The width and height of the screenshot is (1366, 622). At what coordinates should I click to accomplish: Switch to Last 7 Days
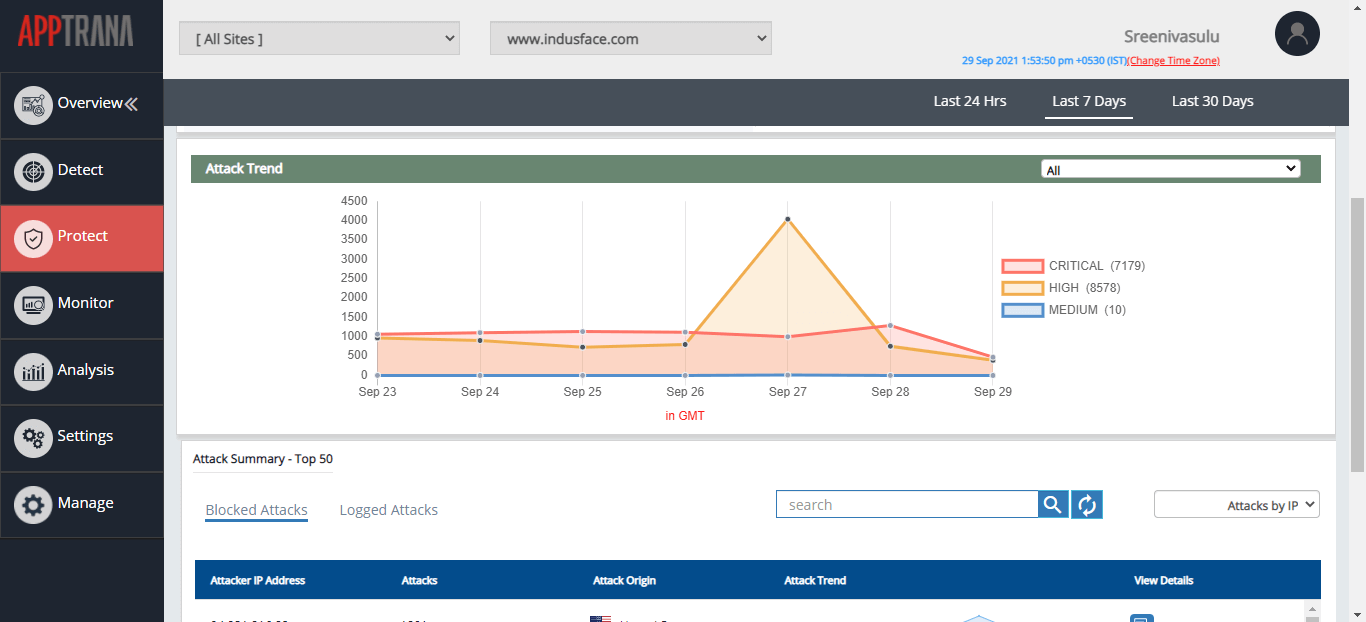pyautogui.click(x=1089, y=101)
